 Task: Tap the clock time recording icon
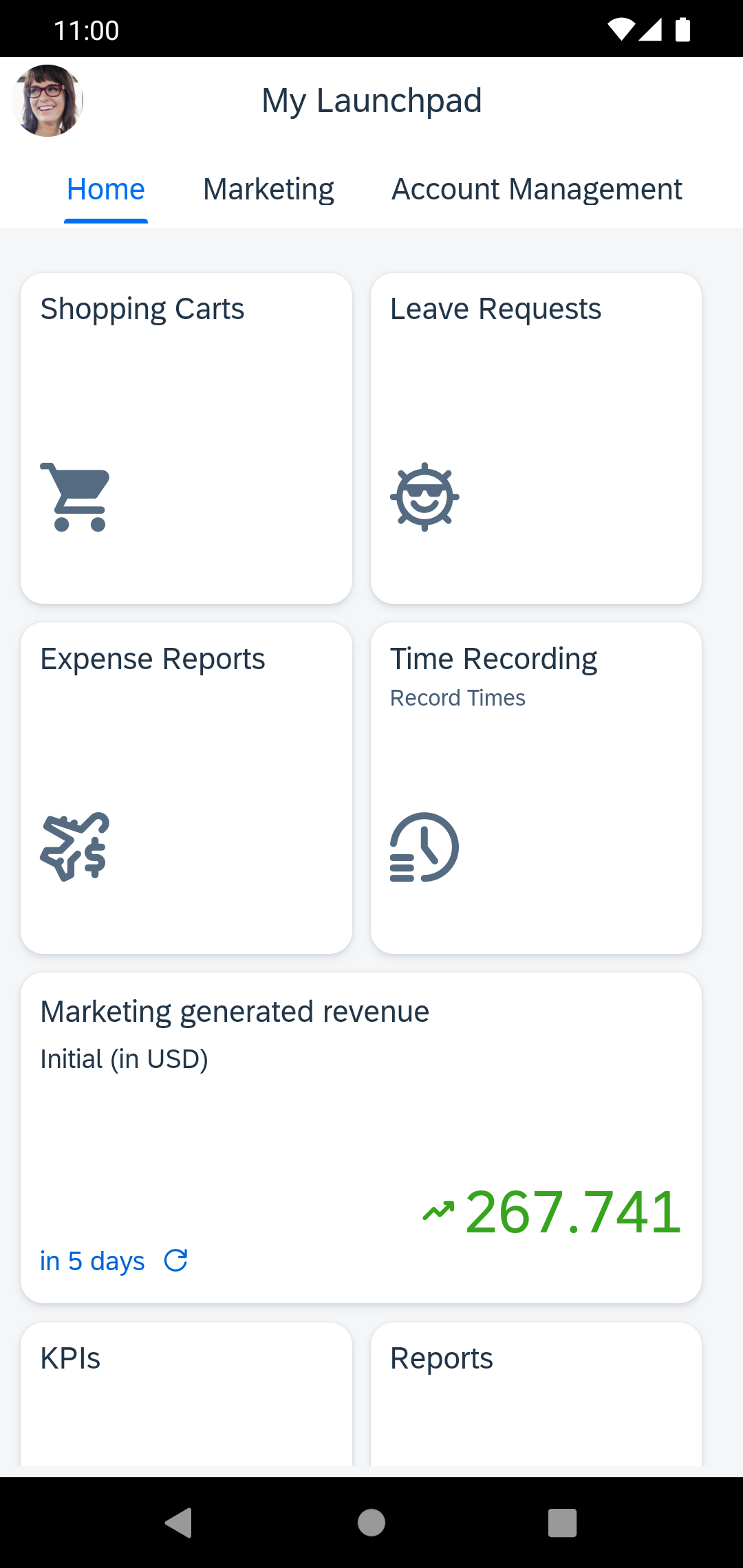tap(424, 847)
